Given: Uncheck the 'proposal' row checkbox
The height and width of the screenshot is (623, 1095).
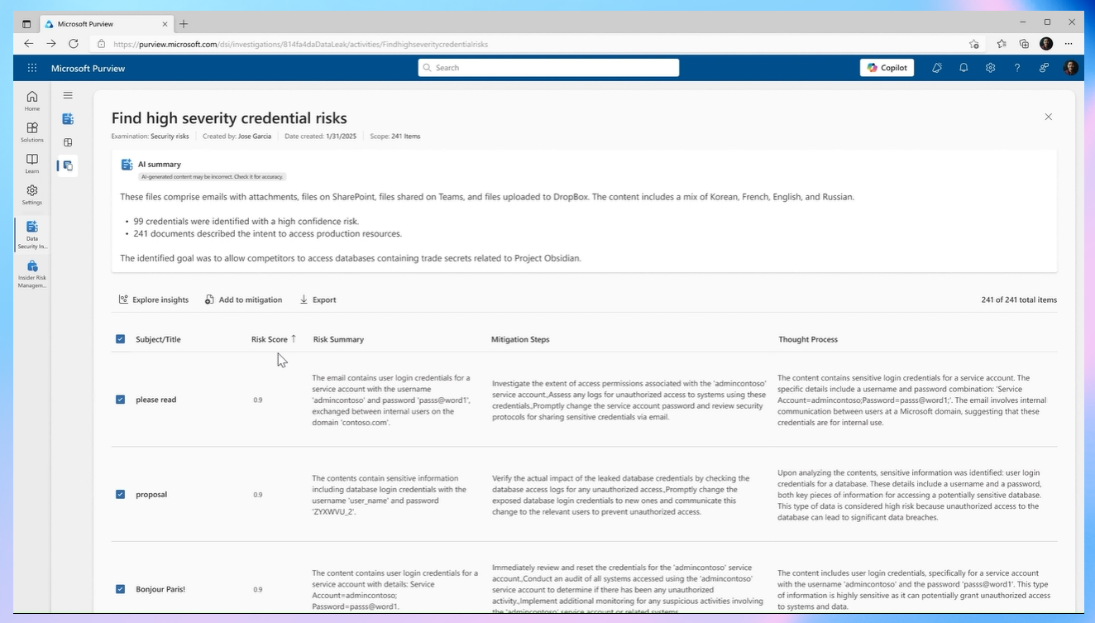Looking at the screenshot, I should tap(120, 494).
